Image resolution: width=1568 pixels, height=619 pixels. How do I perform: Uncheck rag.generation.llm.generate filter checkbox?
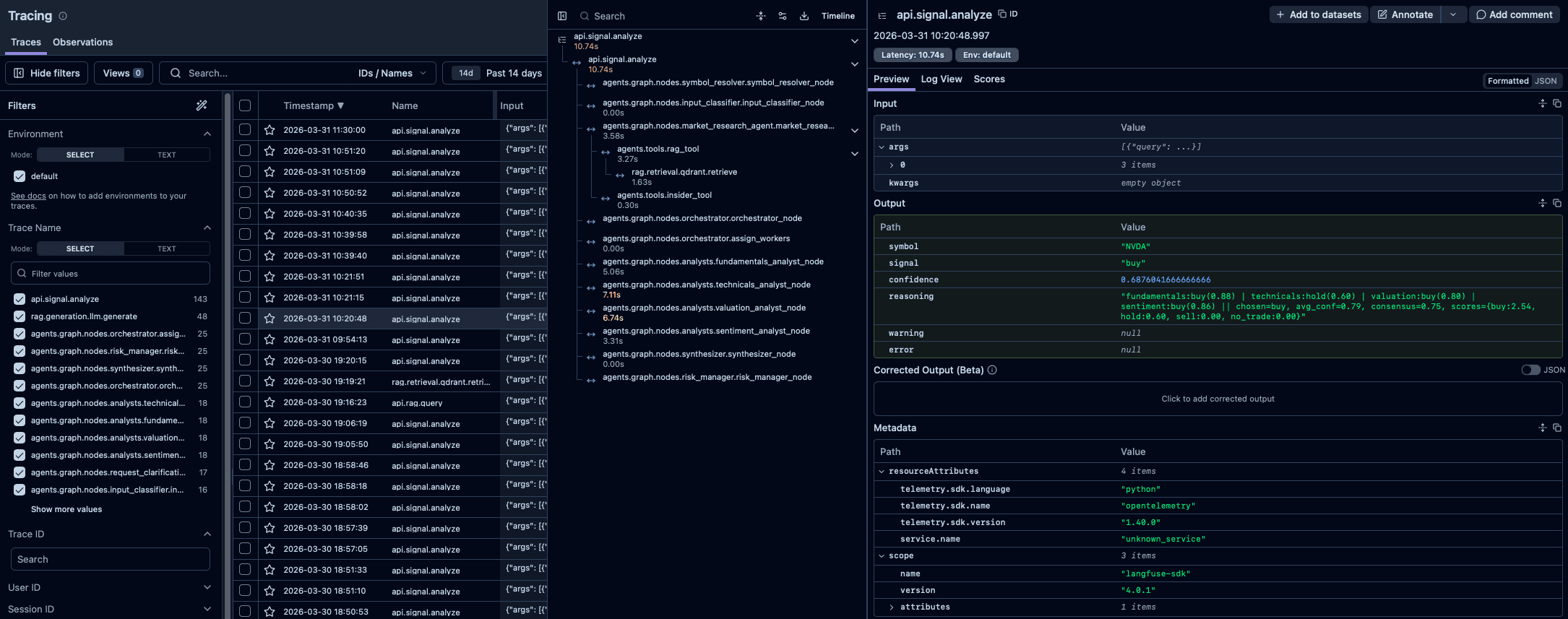point(20,316)
